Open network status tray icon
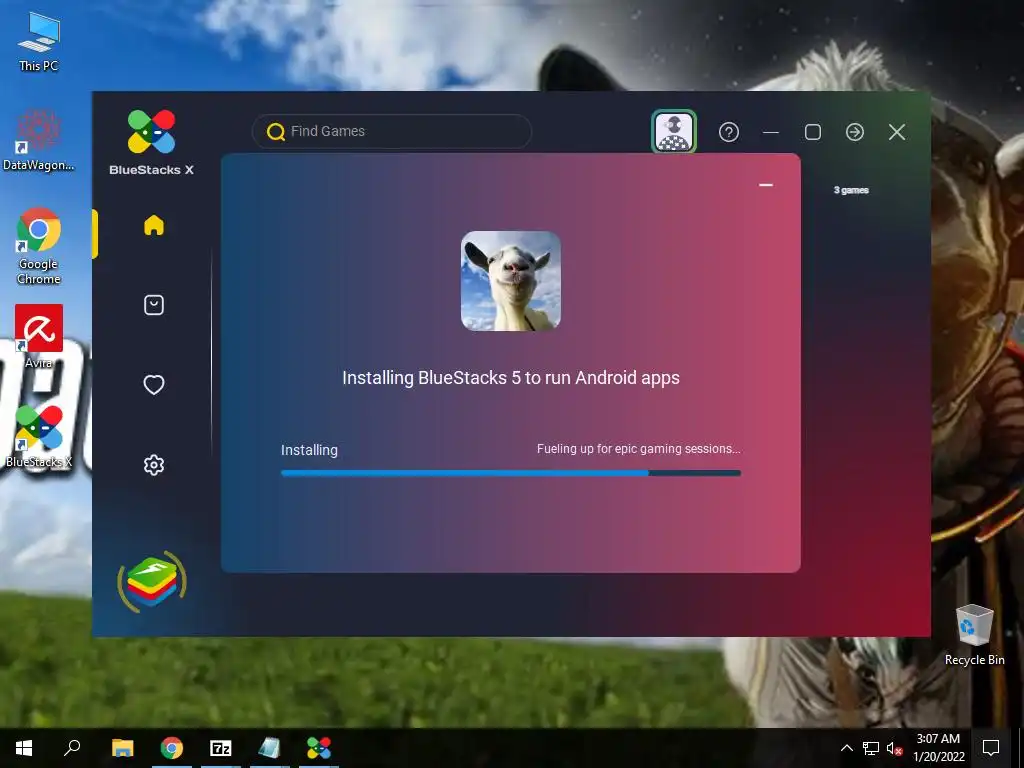The width and height of the screenshot is (1024, 768). click(x=871, y=748)
